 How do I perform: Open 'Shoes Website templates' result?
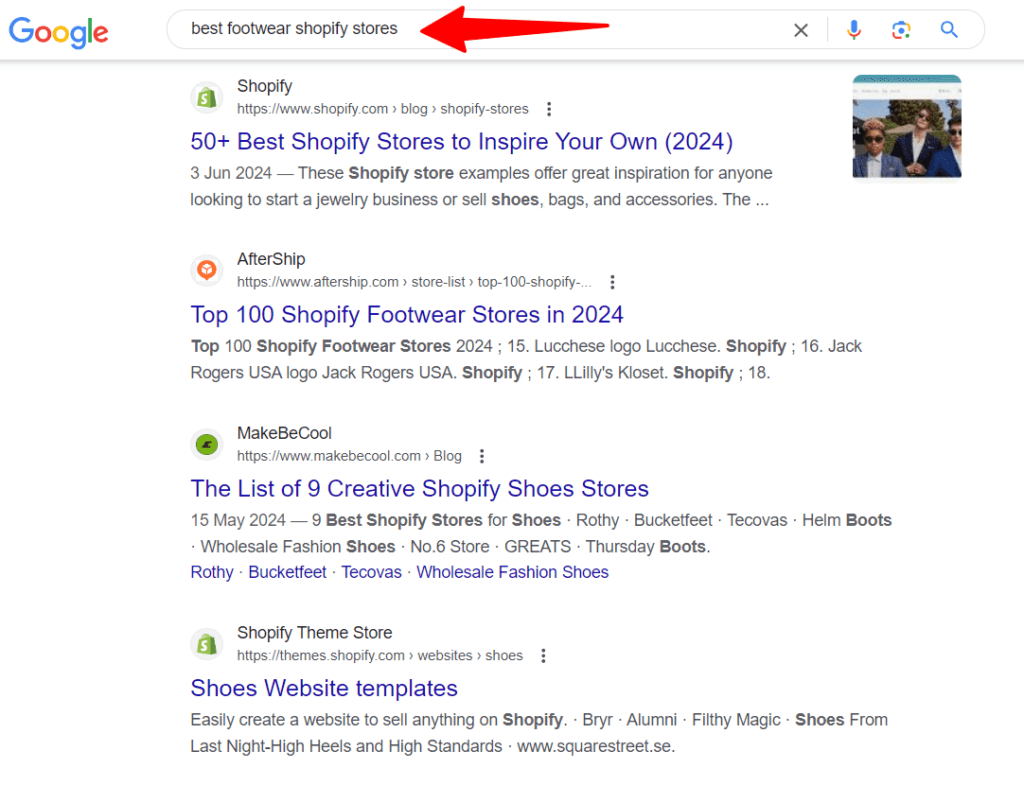324,689
